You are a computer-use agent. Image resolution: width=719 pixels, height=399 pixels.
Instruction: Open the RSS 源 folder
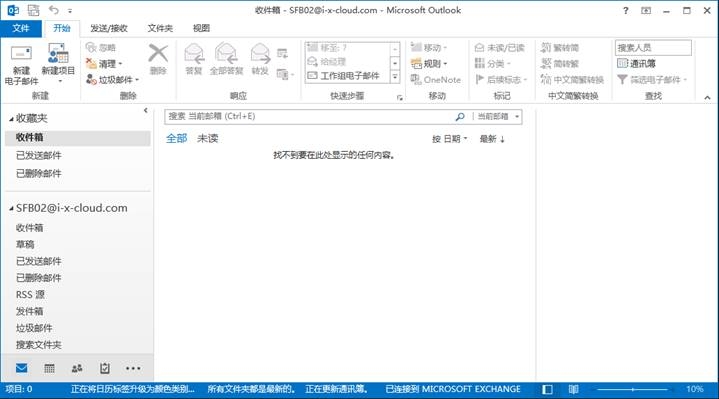[30, 294]
